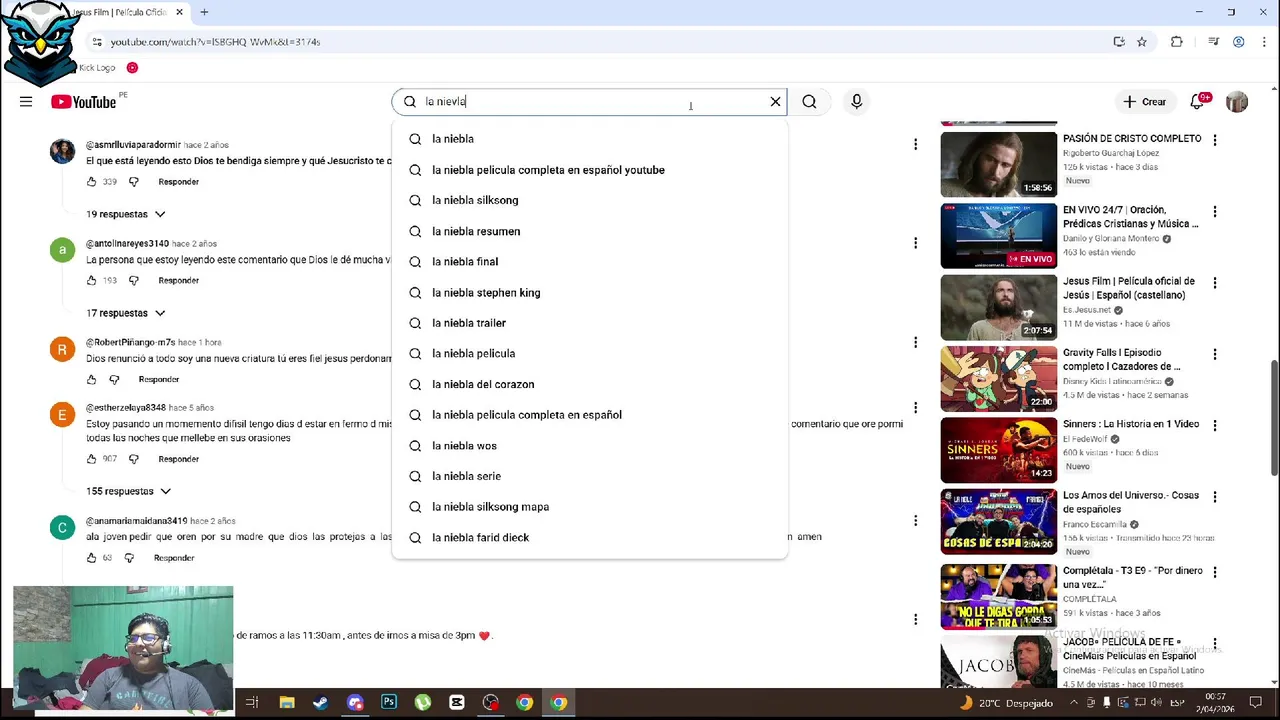Choose suggestion "la niebla wos"
The height and width of the screenshot is (720, 1280).
[x=590, y=446]
